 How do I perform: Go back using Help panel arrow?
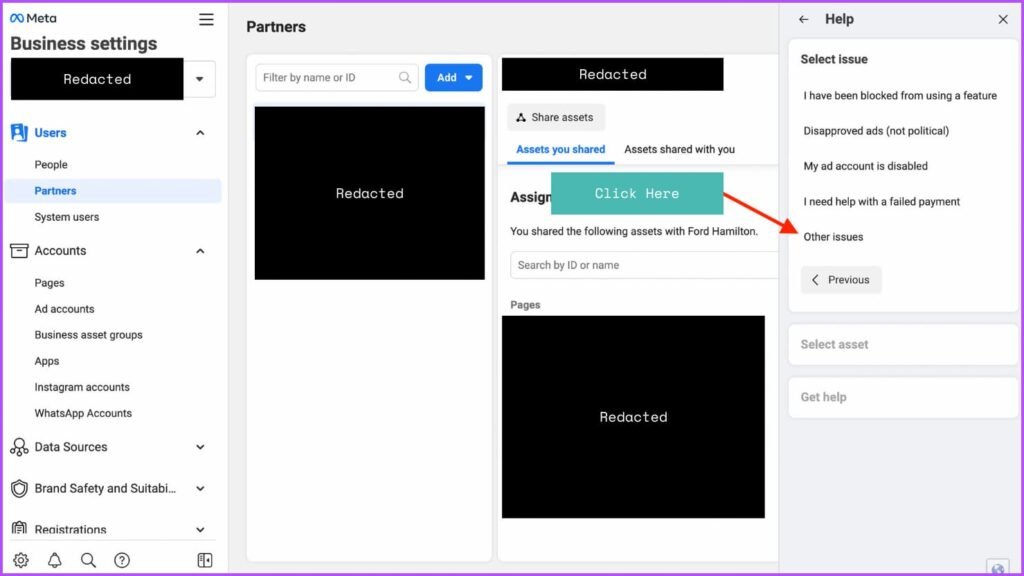(x=803, y=20)
